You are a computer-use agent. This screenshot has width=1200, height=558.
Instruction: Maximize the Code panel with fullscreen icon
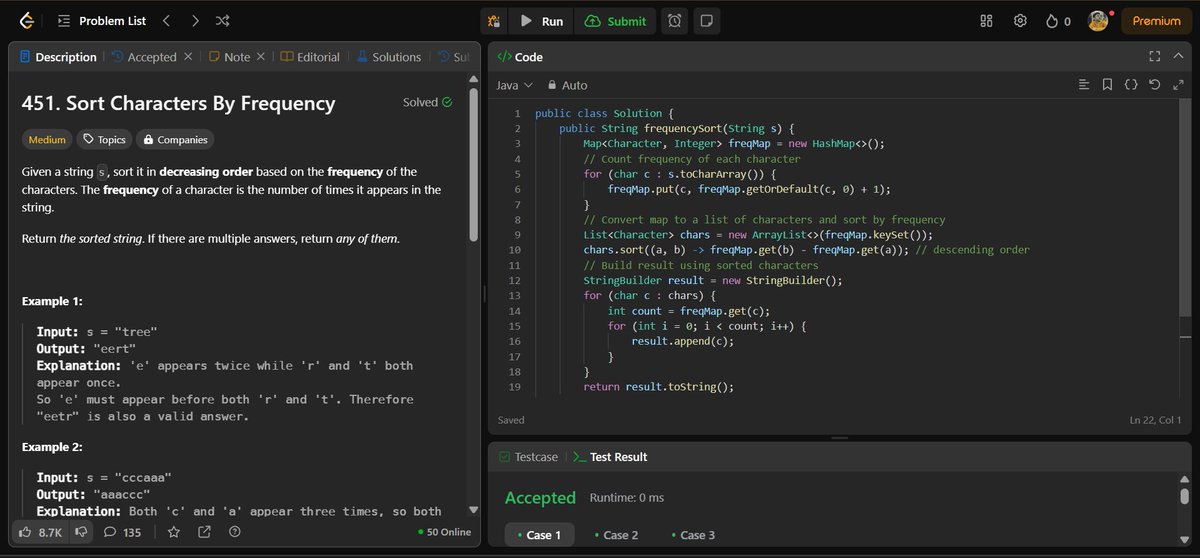click(1154, 57)
